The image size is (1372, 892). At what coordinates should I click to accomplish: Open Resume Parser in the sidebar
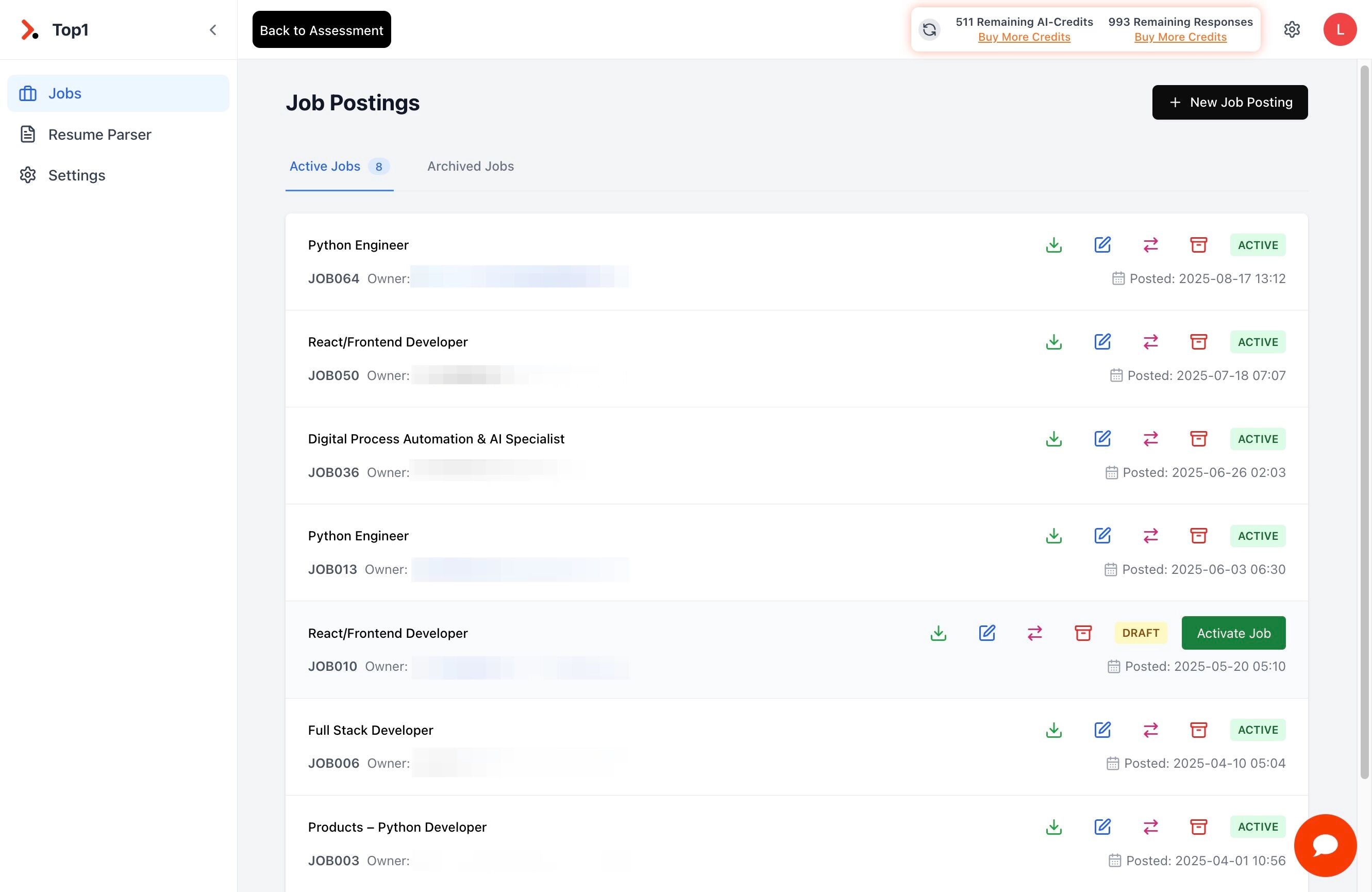99,135
